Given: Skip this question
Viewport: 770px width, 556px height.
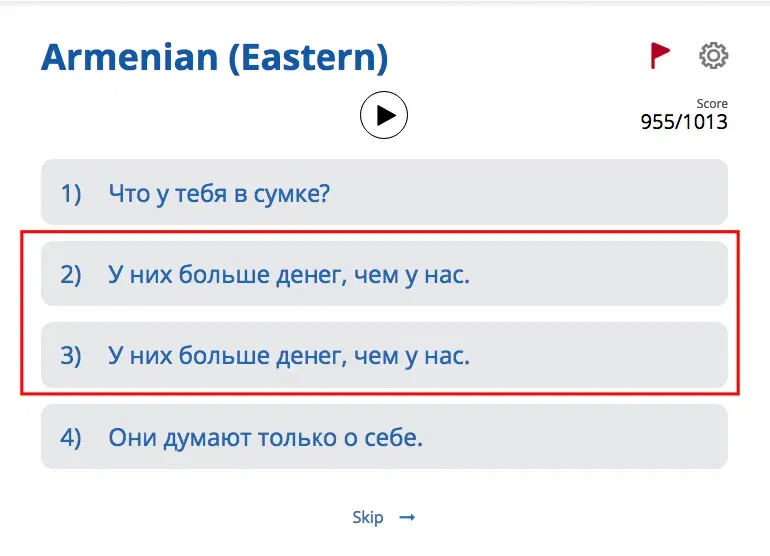Looking at the screenshot, I should [368, 517].
